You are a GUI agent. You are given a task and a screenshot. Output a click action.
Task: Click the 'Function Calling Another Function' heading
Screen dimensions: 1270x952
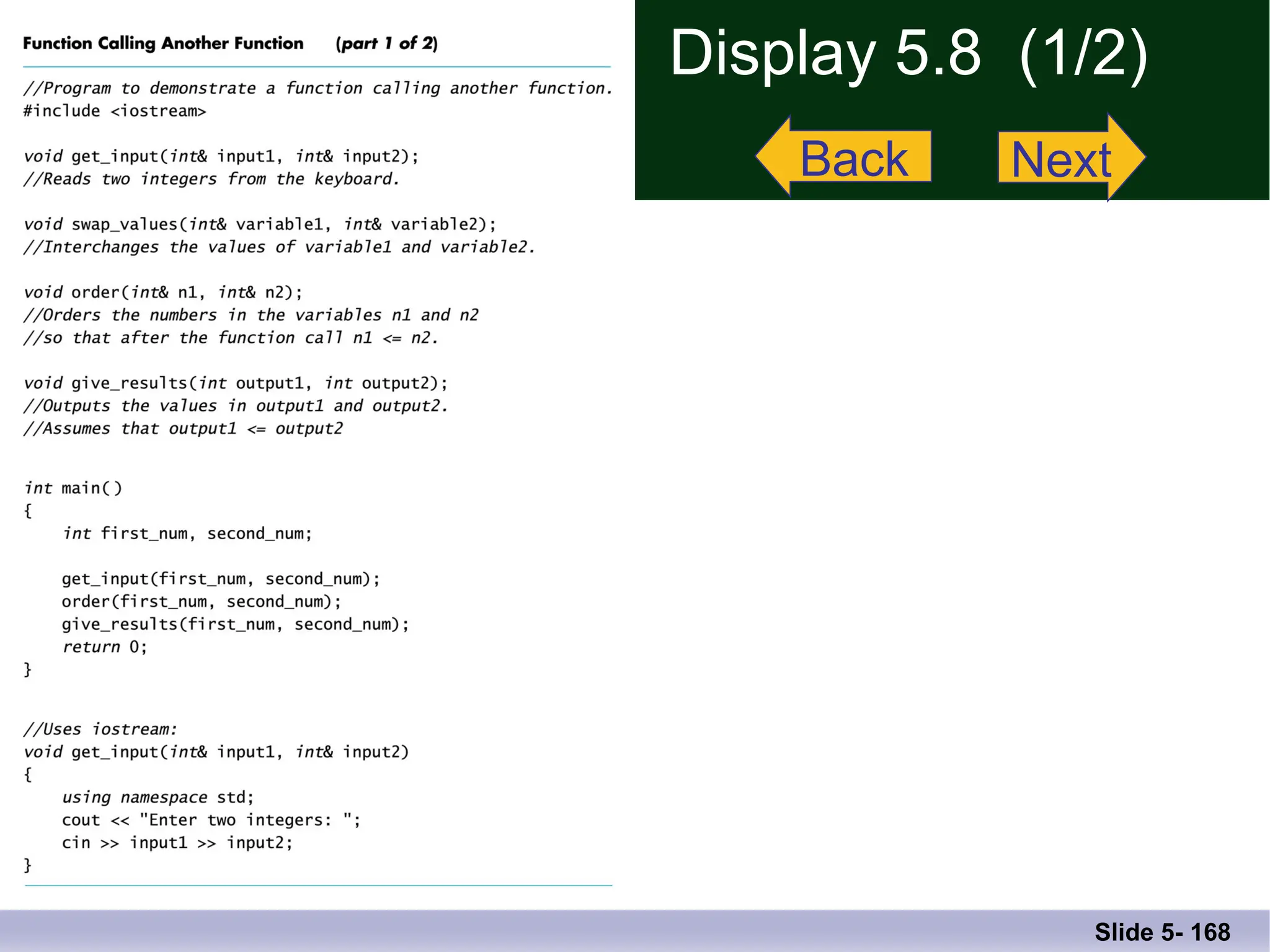pyautogui.click(x=163, y=43)
